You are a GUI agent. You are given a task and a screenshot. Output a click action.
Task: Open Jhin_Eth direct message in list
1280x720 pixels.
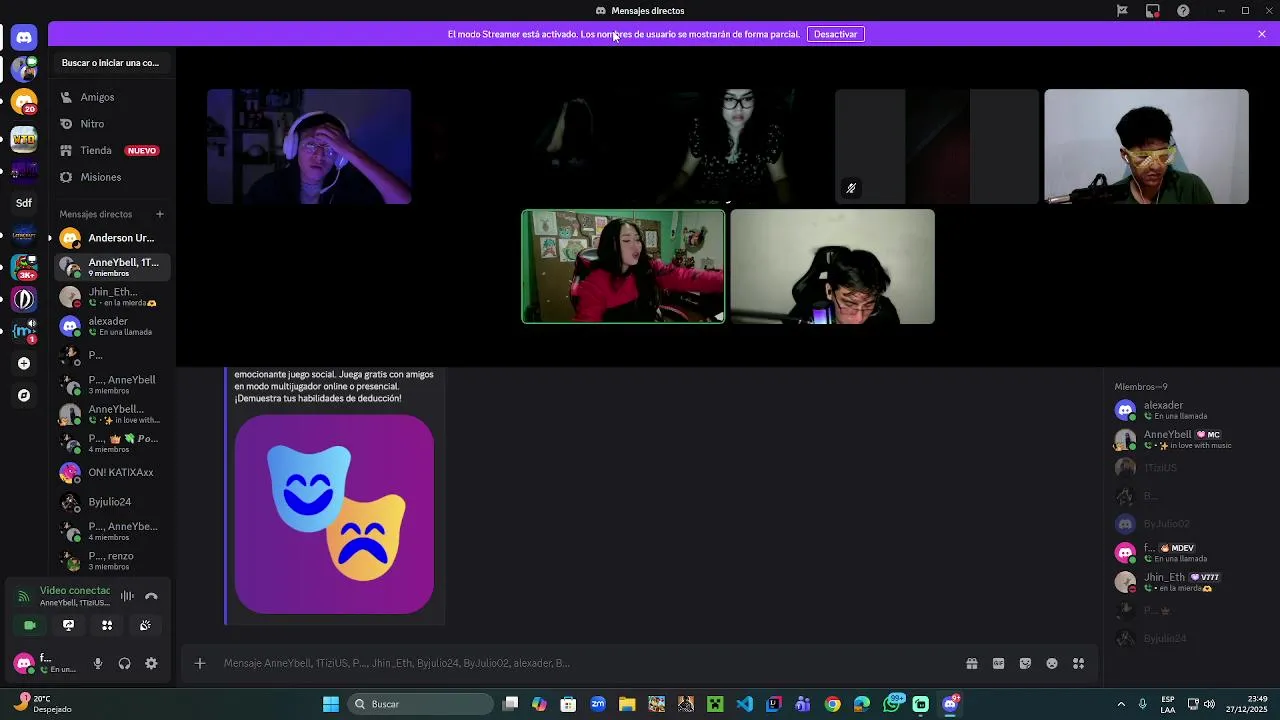click(x=112, y=297)
